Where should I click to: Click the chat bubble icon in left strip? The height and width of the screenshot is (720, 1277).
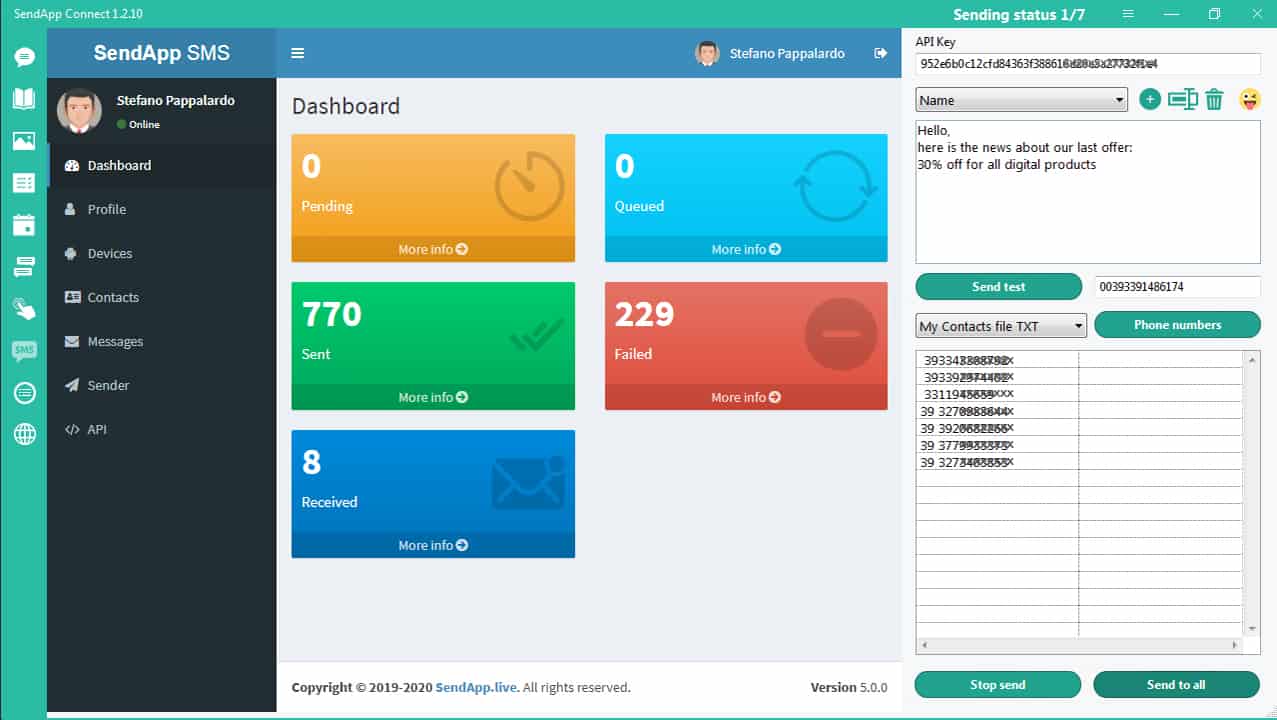point(24,57)
